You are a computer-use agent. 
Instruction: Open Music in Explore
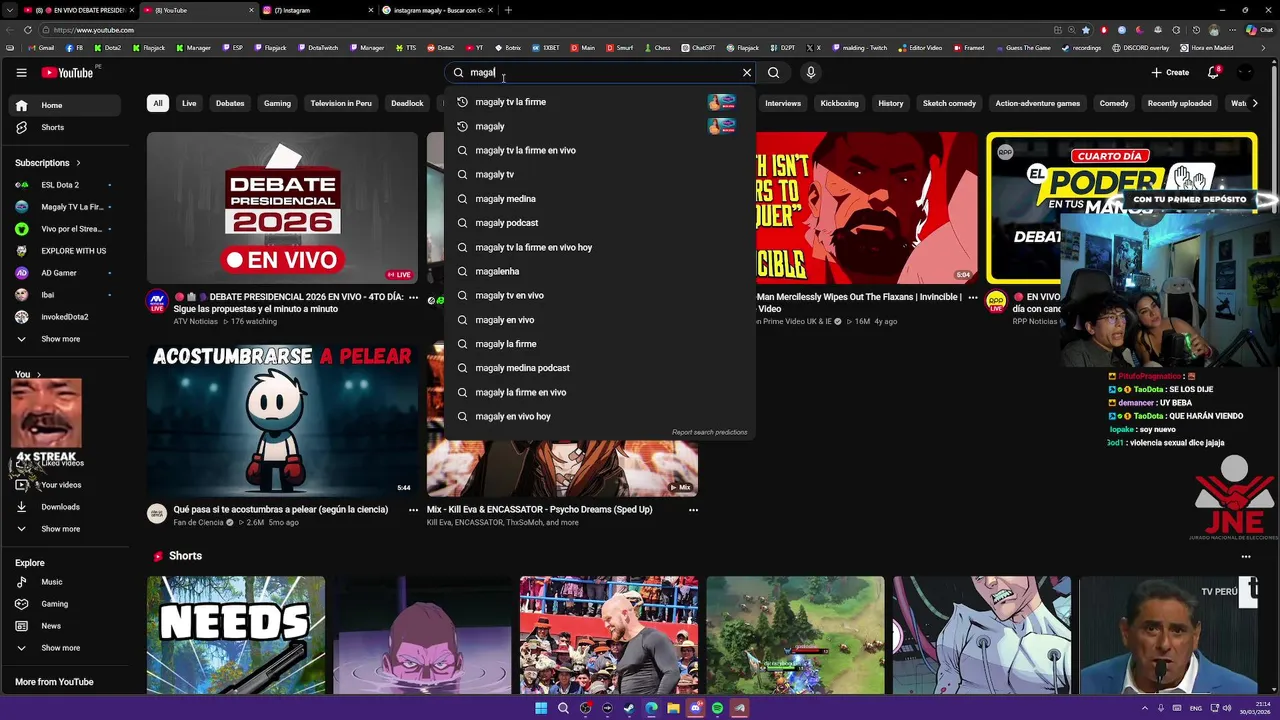[65, 582]
